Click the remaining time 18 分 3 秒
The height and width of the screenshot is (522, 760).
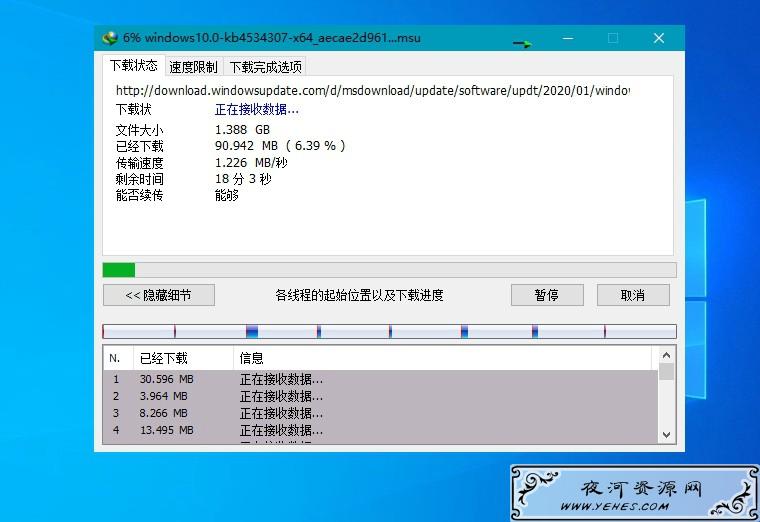[x=243, y=179]
